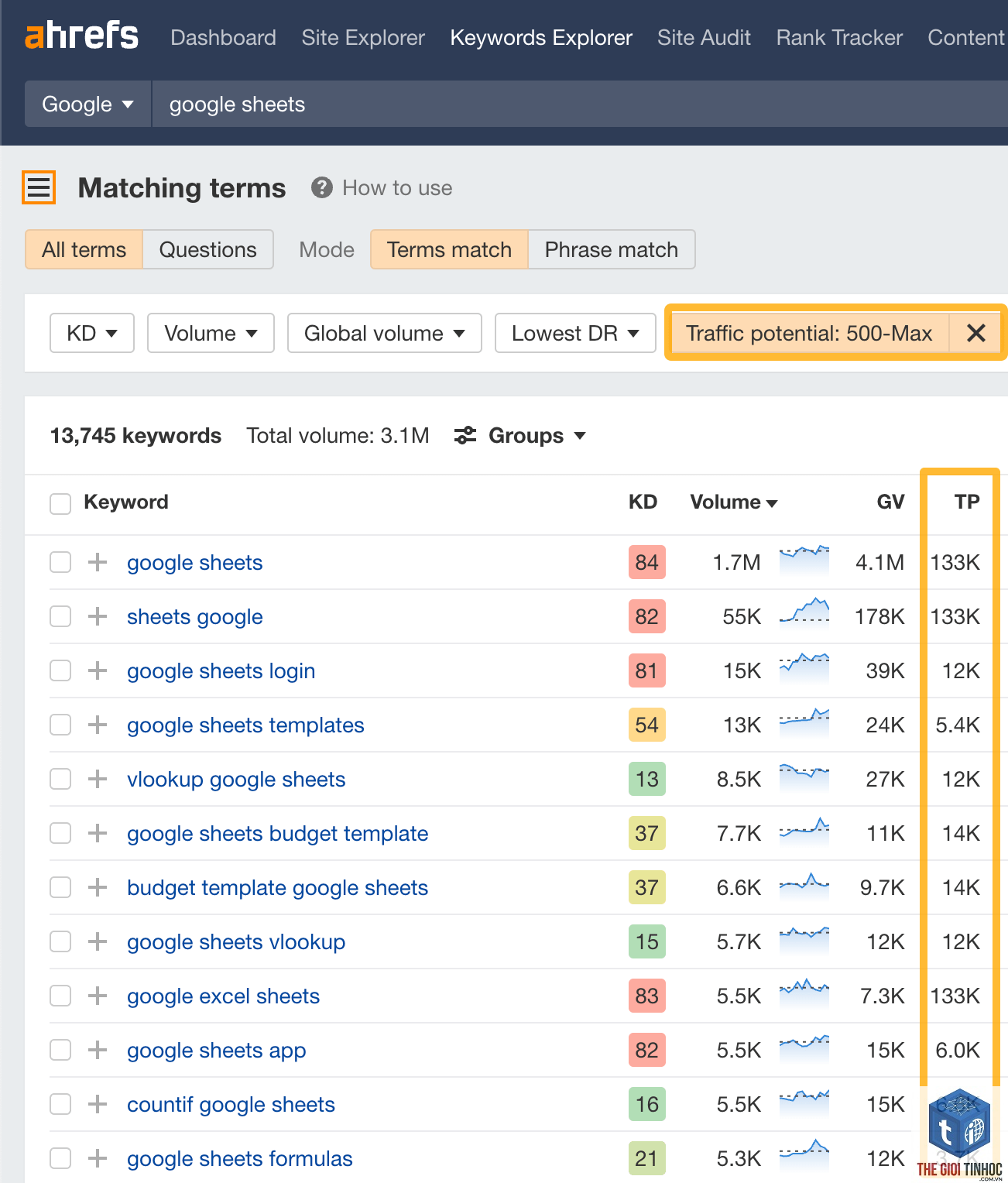View trend sparkline for 'google sheets formulas'

coord(804,1155)
